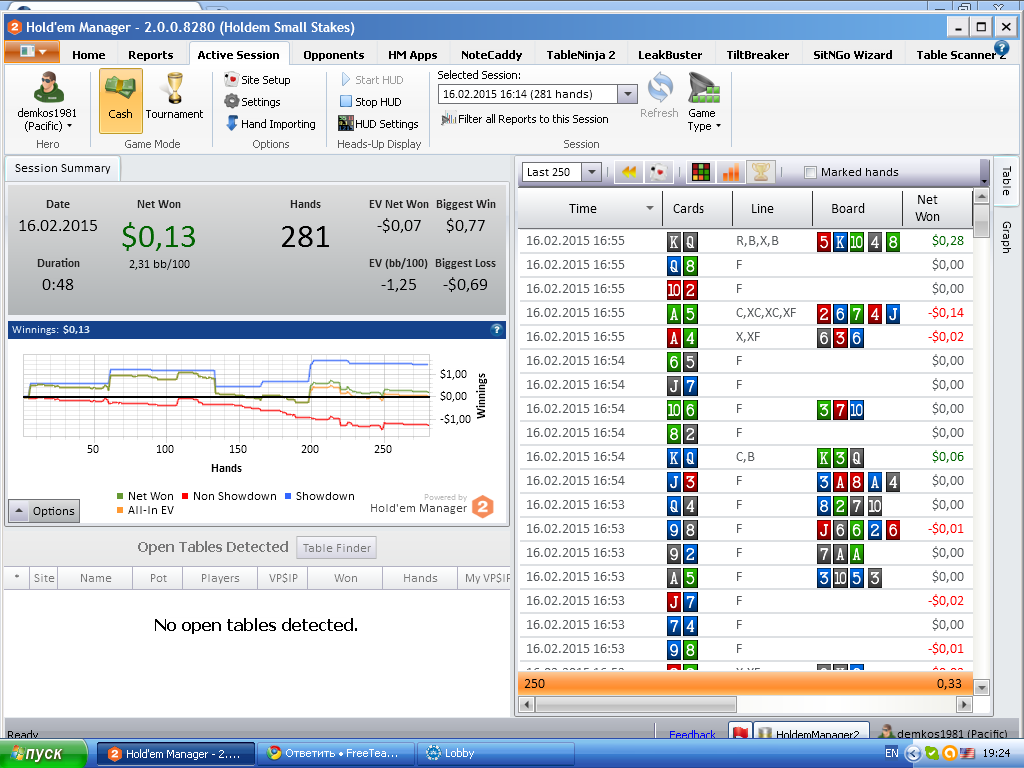Screen dimensions: 1024x768
Task: Click the horizontal scrollbar of hands table
Action: click(635, 705)
